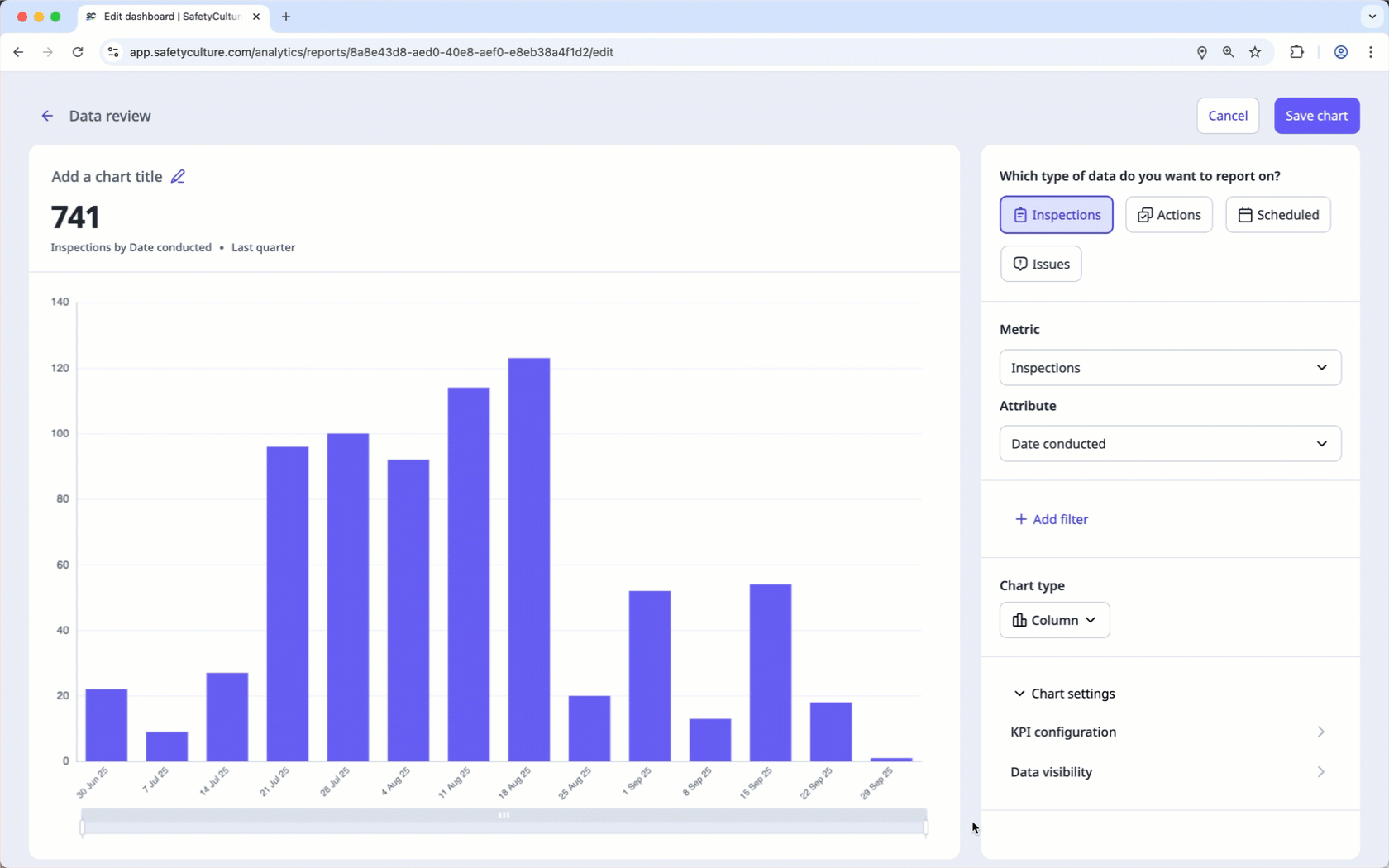Screen dimensions: 1389x868
Task: Open KPI configuration settings
Action: click(x=1168, y=732)
